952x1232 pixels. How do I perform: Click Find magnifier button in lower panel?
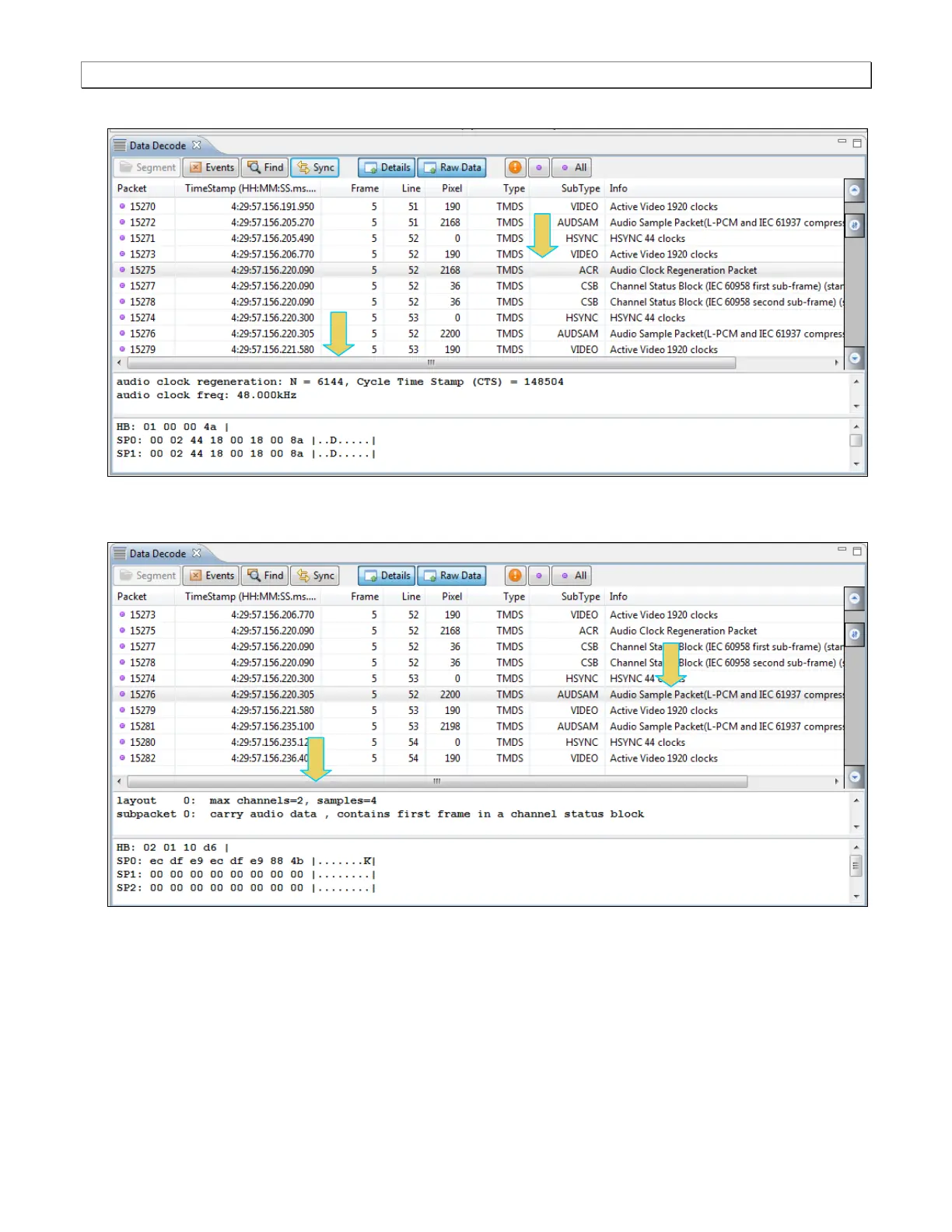pos(264,576)
